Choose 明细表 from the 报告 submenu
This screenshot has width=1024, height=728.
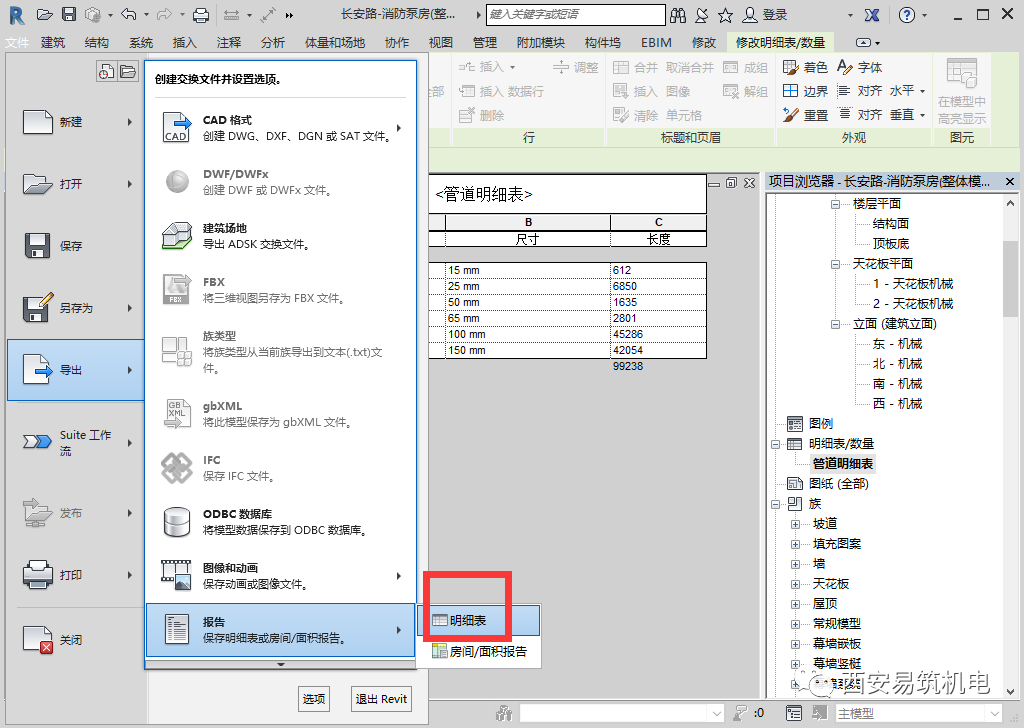pyautogui.click(x=472, y=620)
